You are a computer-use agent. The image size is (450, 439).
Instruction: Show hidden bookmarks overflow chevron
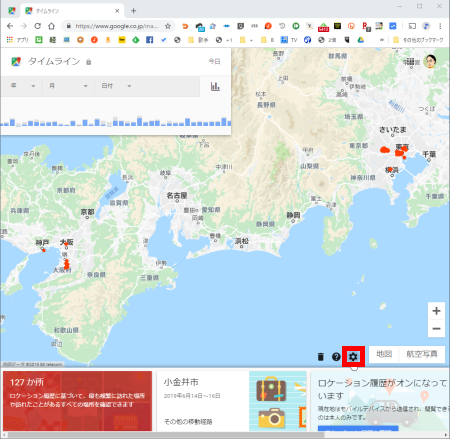click(x=382, y=40)
